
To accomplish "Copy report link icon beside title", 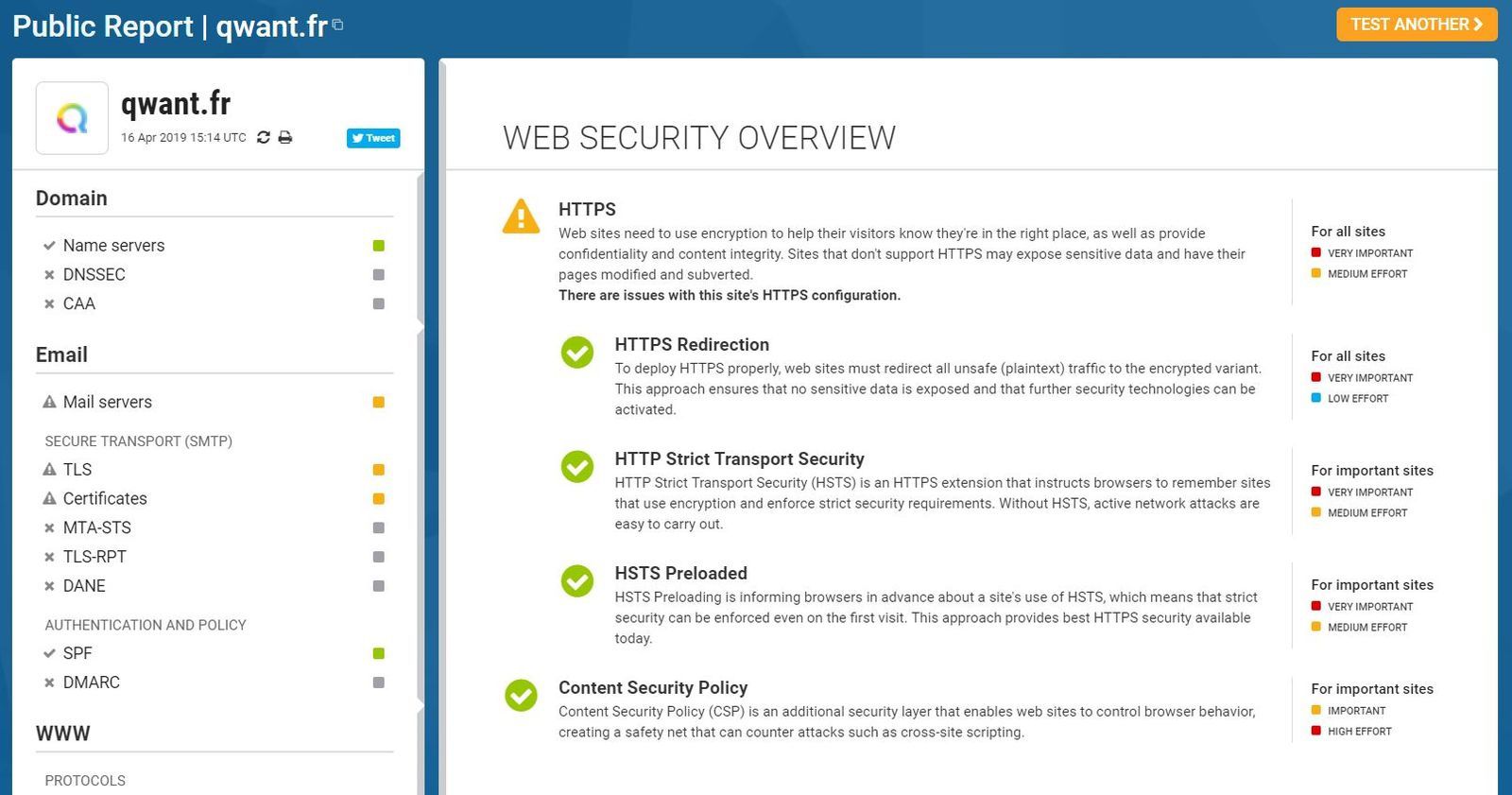I will (x=337, y=25).
